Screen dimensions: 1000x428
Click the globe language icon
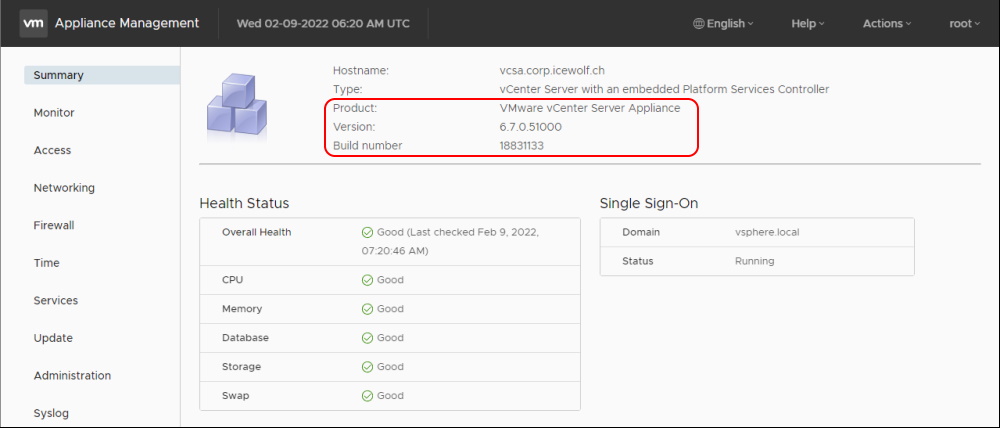click(698, 24)
